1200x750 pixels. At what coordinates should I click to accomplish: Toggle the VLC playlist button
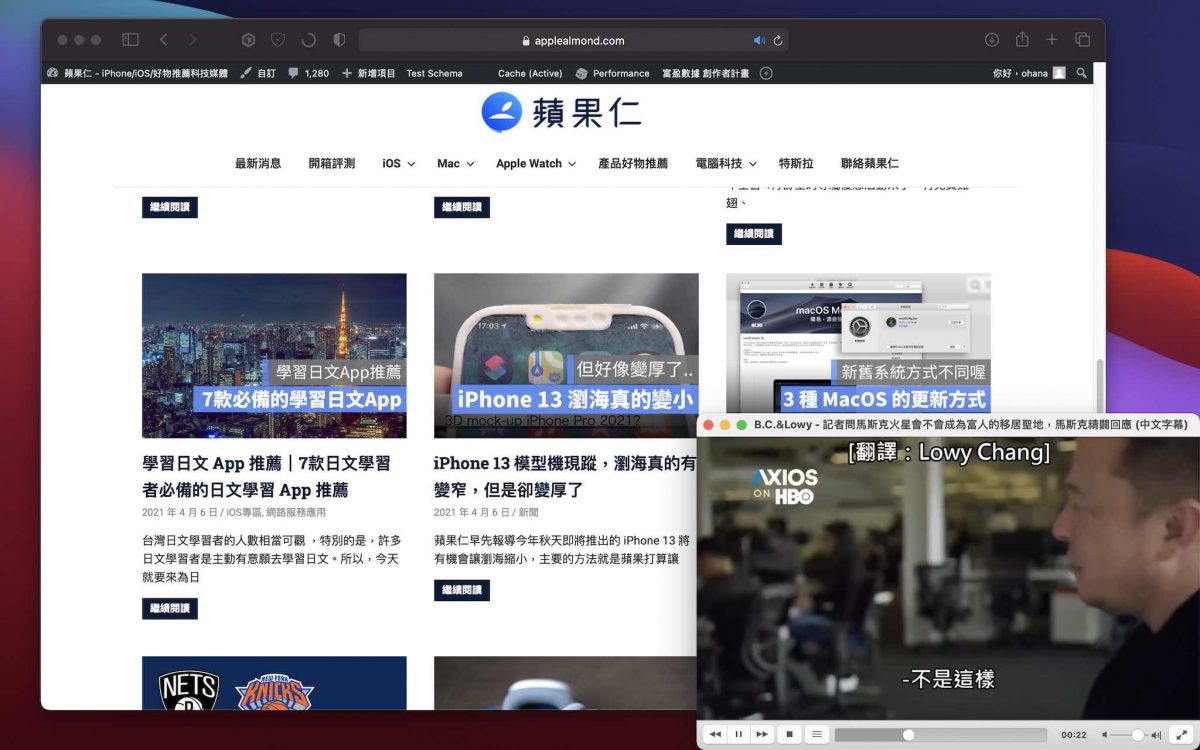click(x=817, y=734)
